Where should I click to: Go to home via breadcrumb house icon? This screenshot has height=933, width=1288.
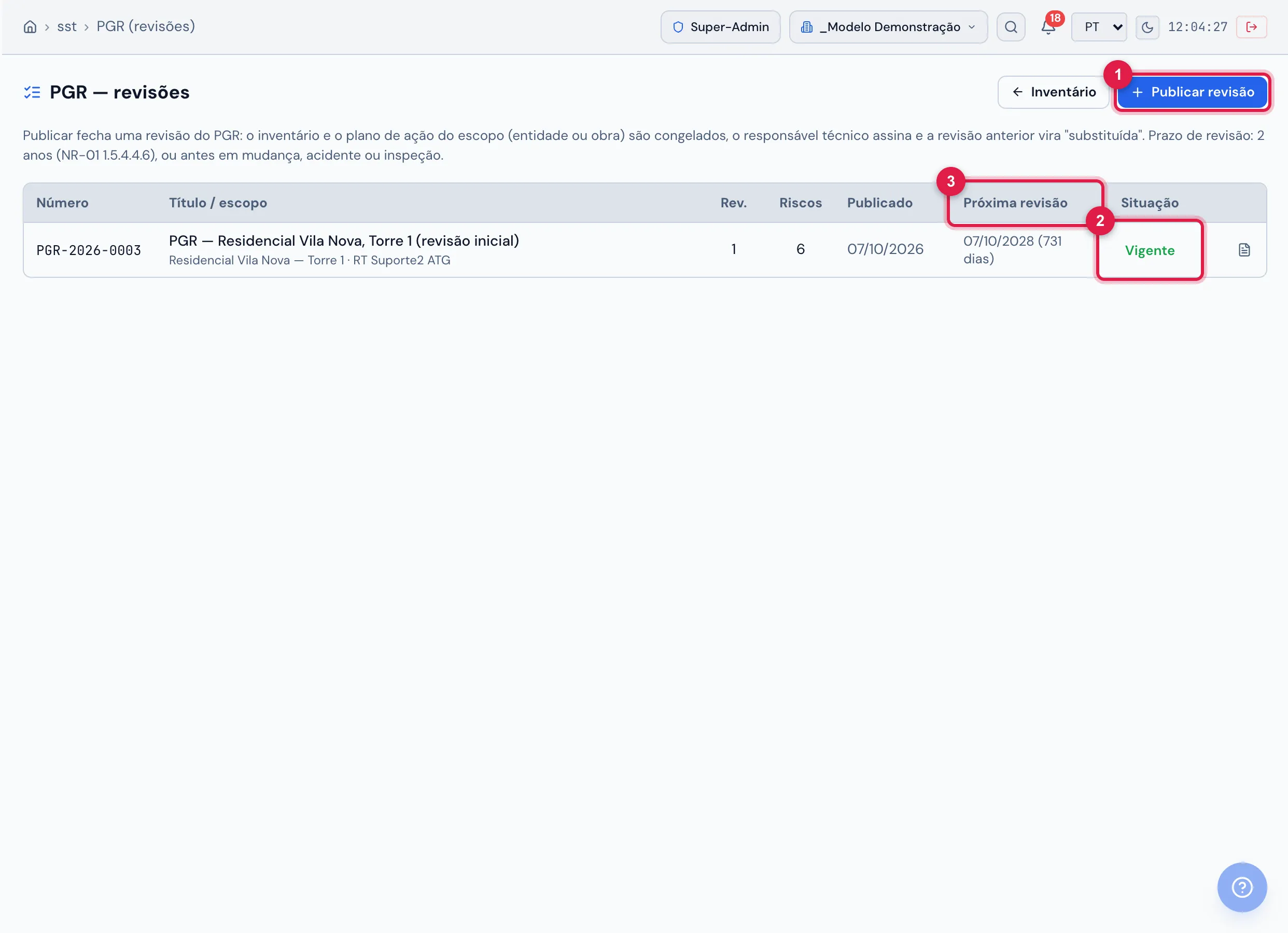tap(30, 26)
